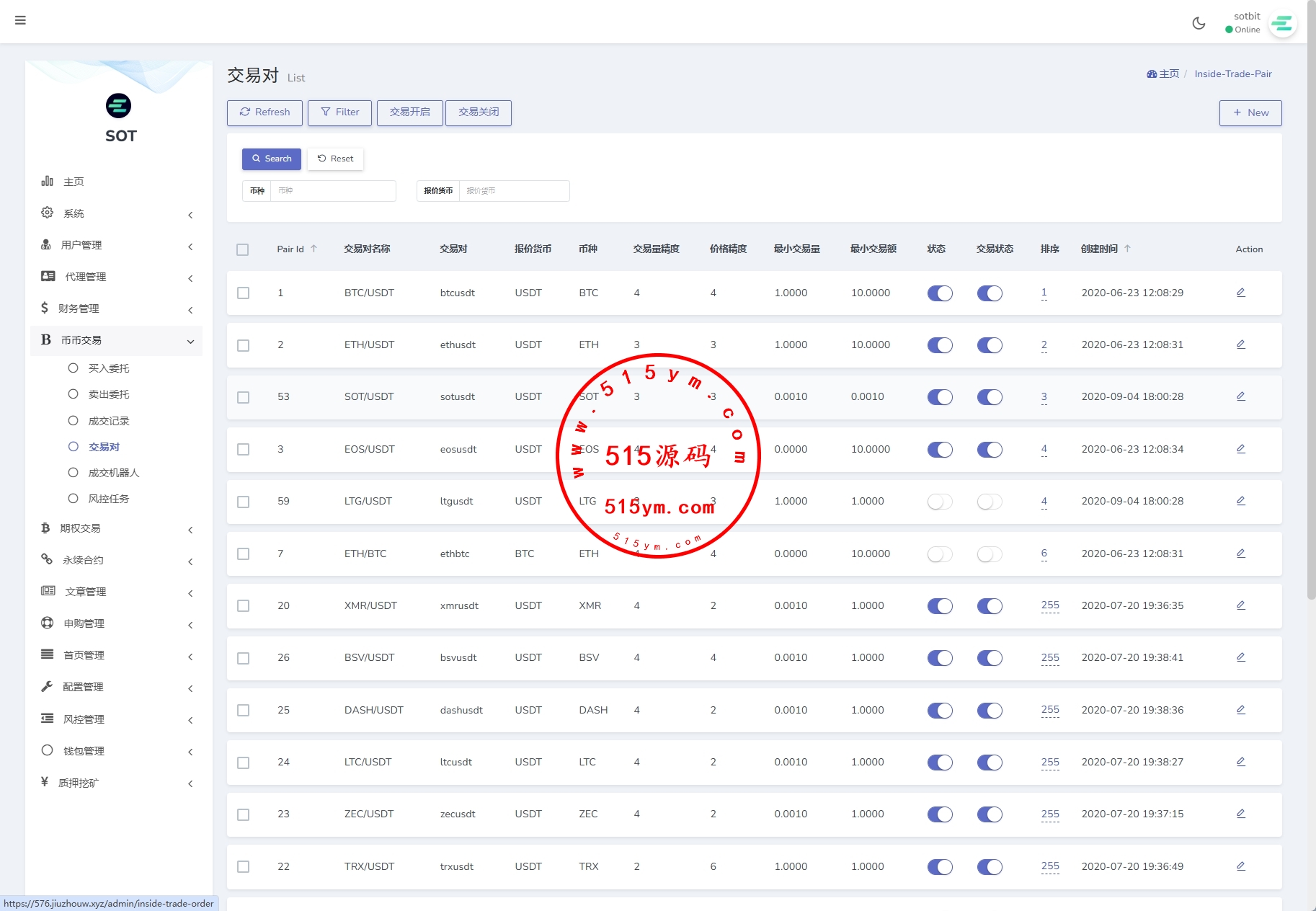Image resolution: width=1316 pixels, height=911 pixels.
Task: Open 买入委托 menu item
Action: pyautogui.click(x=108, y=368)
